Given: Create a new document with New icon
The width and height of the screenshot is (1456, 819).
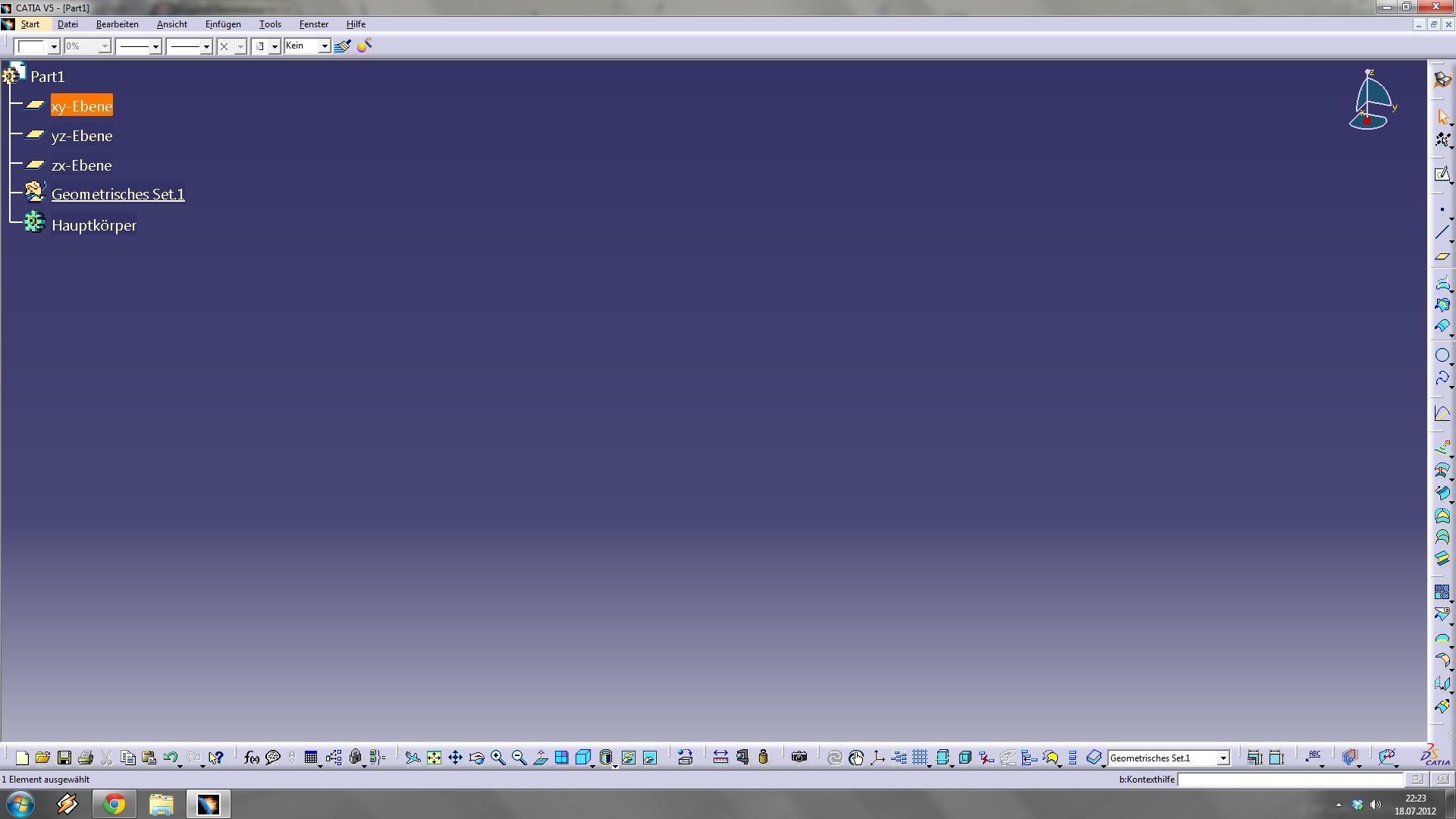Looking at the screenshot, I should click(22, 758).
